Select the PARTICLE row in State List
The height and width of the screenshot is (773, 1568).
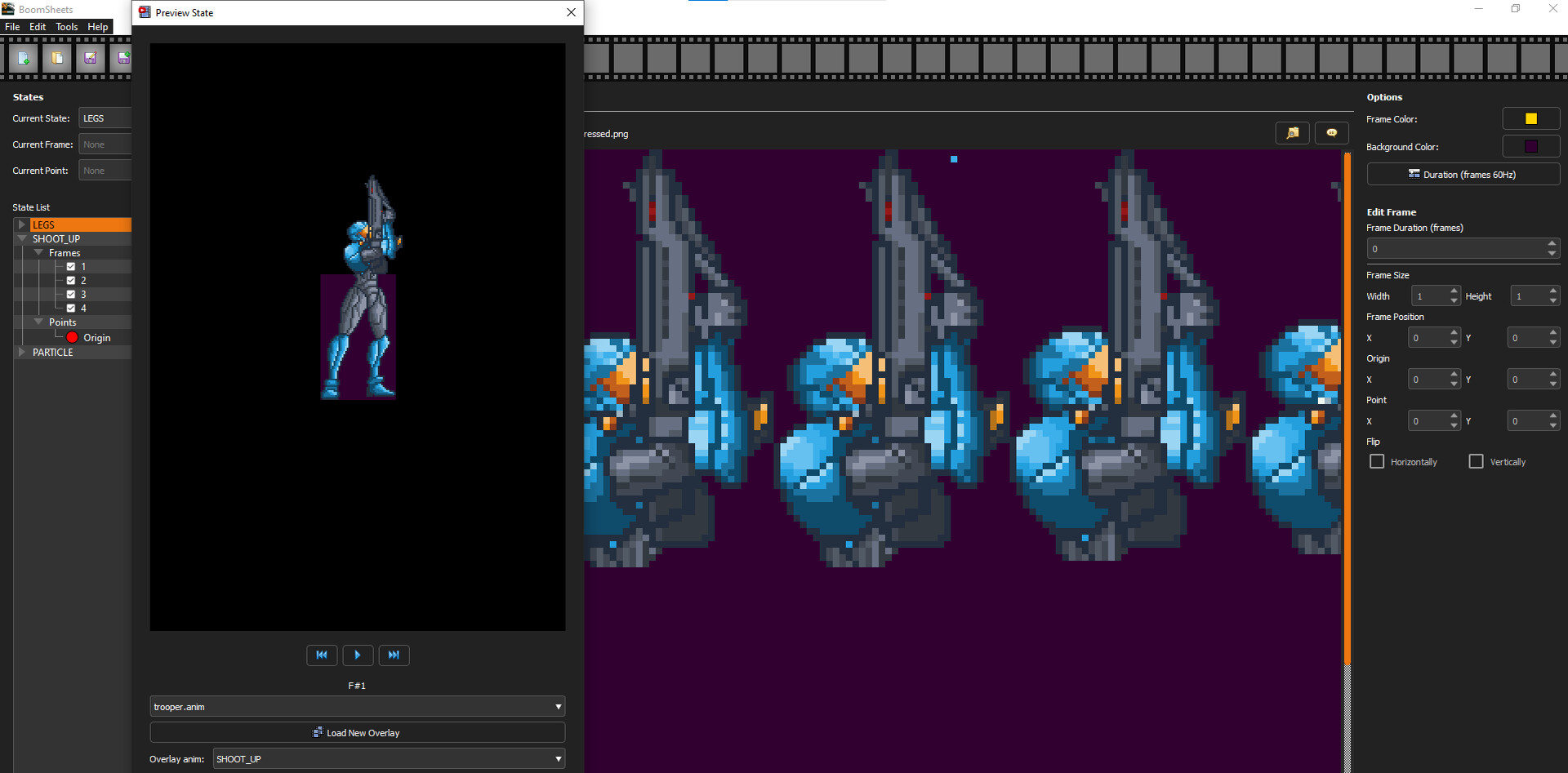[73, 352]
